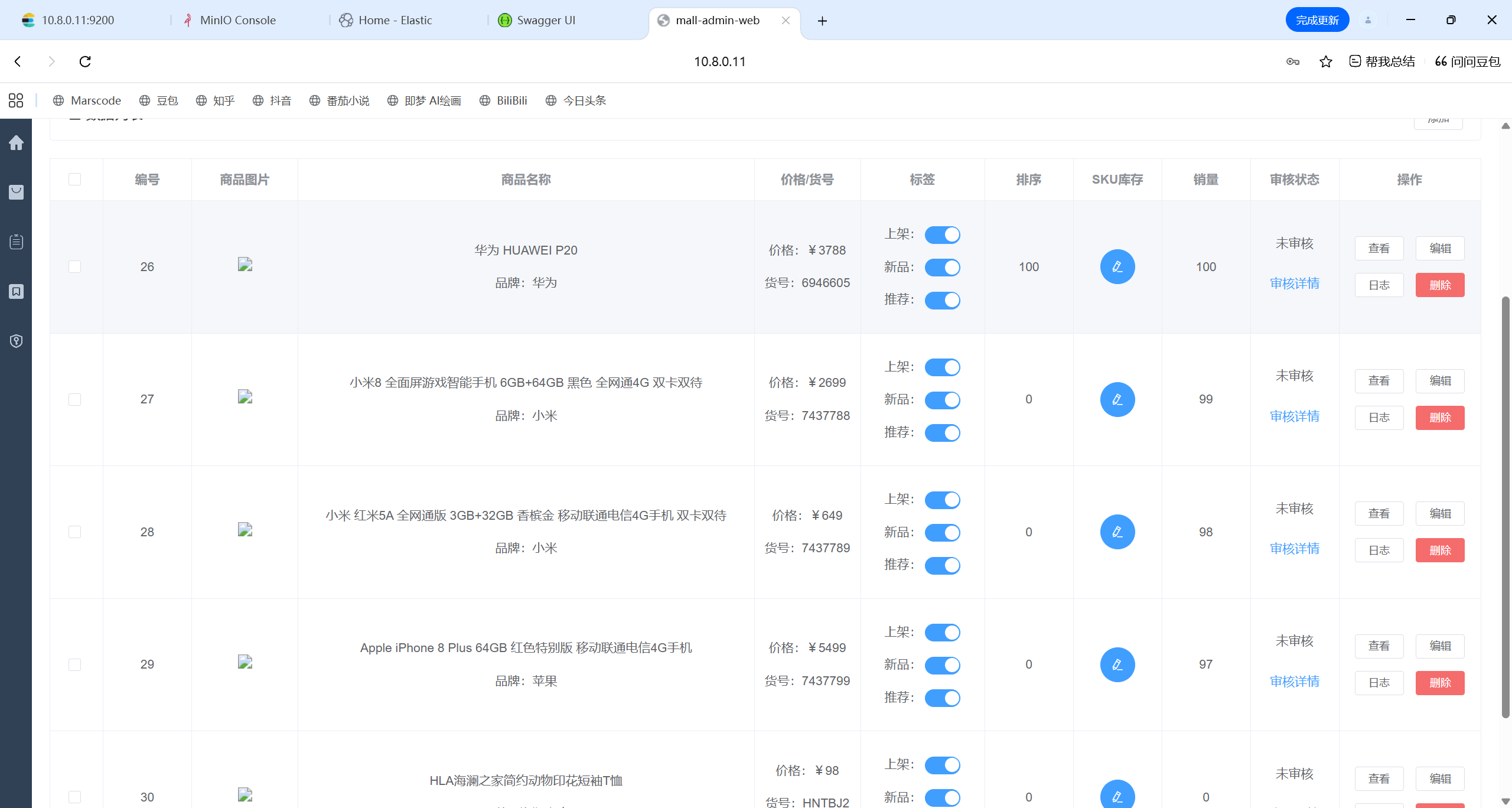Toggle 上架 switch for 华为 HUAWEI P20
Viewport: 1512px width, 808px height.
tap(943, 234)
